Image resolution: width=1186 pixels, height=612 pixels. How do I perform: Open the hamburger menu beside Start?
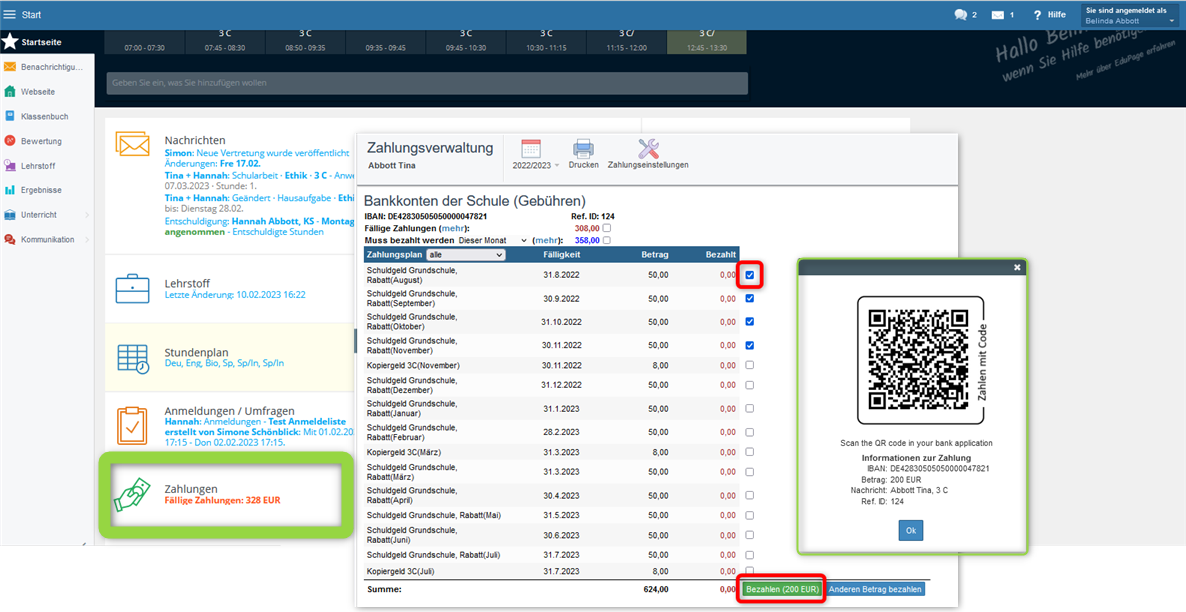pyautogui.click(x=10, y=14)
